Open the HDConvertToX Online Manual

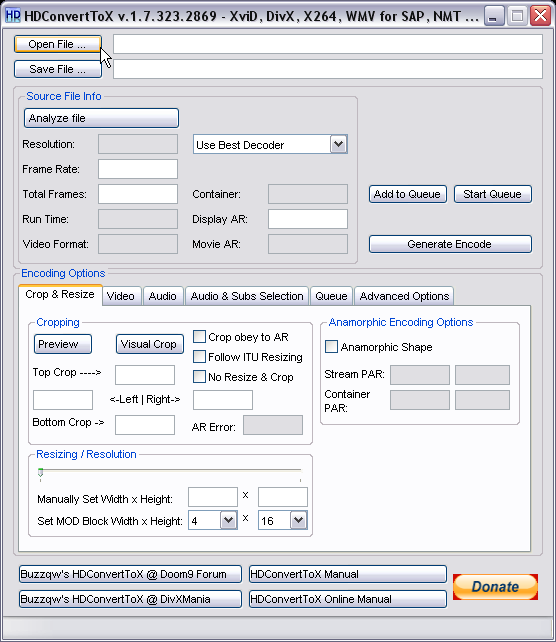click(348, 599)
